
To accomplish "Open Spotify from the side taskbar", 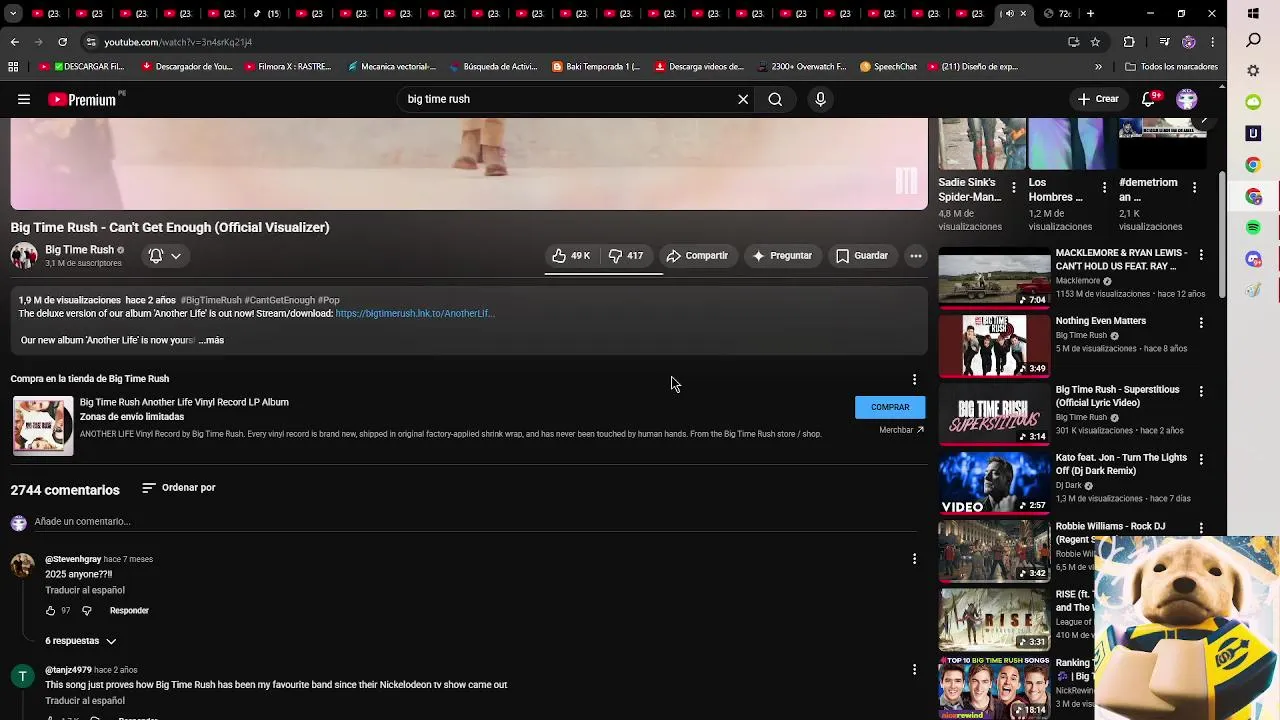I will click(x=1253, y=228).
